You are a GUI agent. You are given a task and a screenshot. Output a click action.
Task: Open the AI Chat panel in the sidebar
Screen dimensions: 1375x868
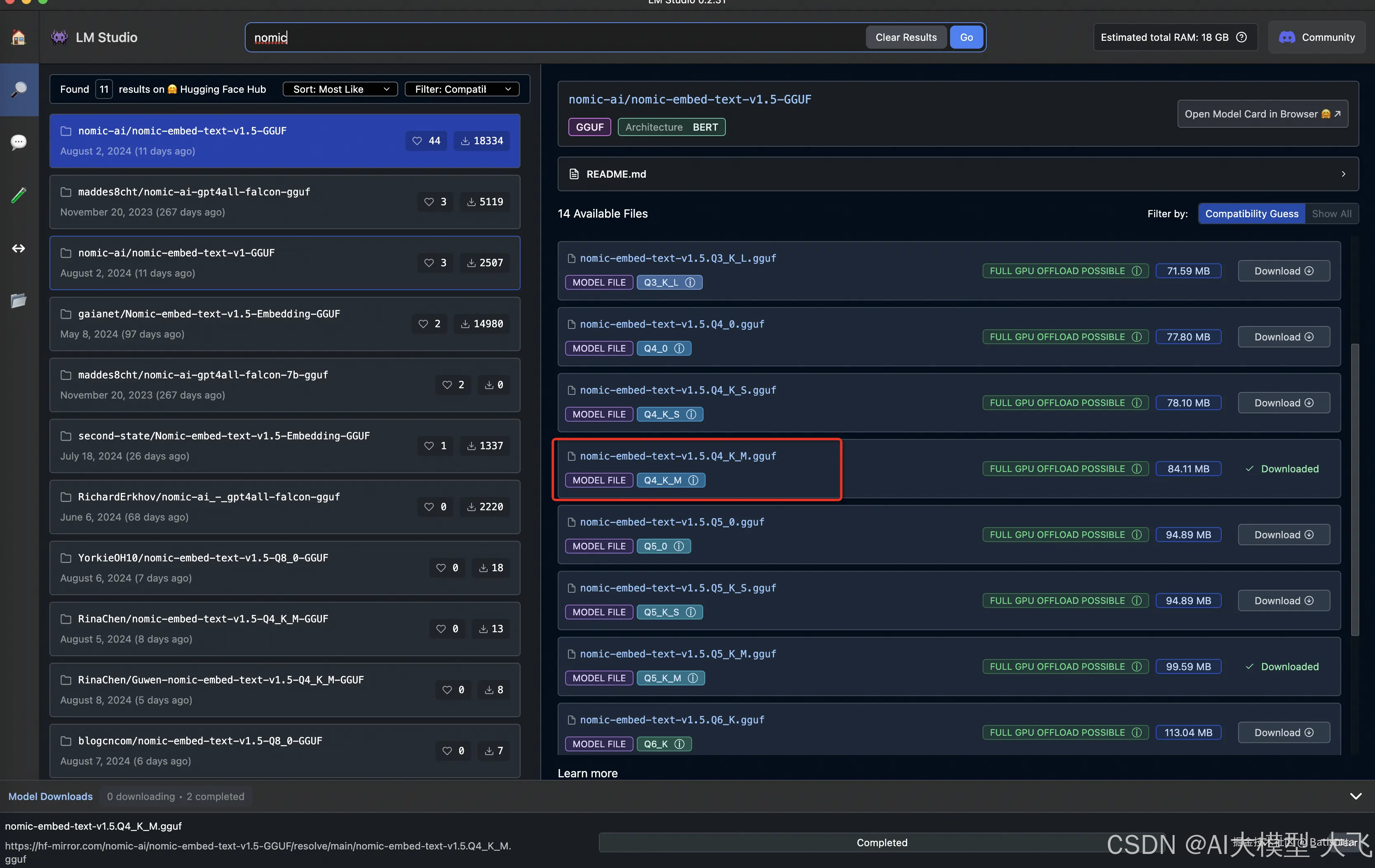pyautogui.click(x=19, y=142)
